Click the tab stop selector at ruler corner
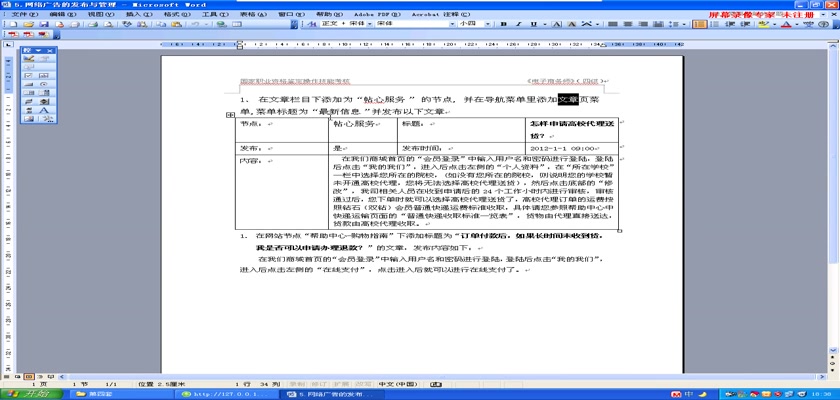 (8, 44)
